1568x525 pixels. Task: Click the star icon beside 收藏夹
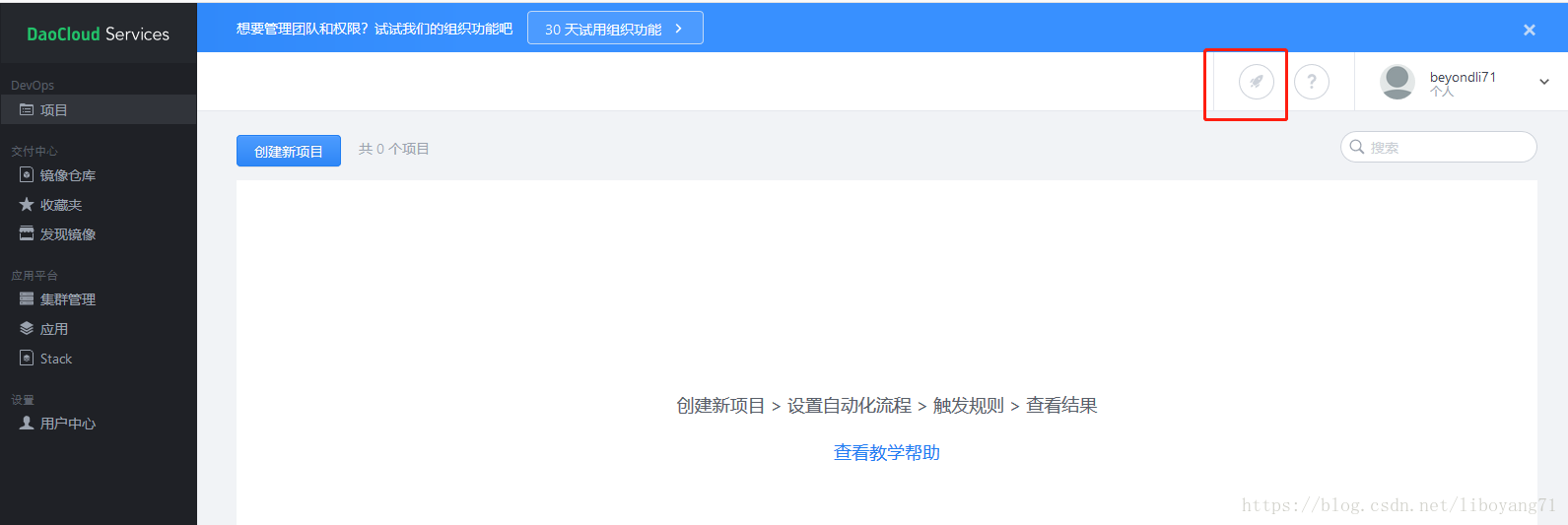point(27,204)
